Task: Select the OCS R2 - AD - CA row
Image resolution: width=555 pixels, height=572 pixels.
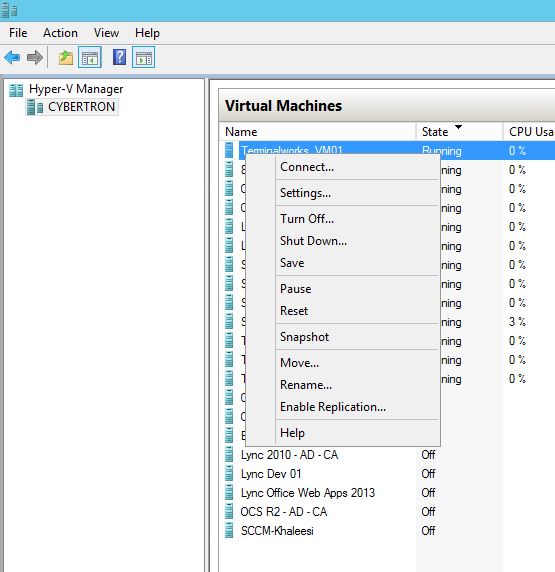Action: (387, 512)
